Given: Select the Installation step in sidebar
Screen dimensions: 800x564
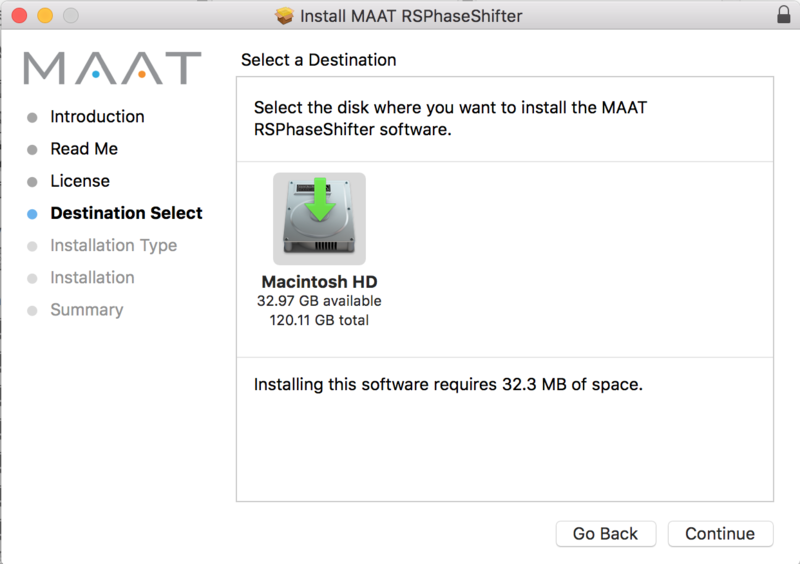Looking at the screenshot, I should coord(92,278).
